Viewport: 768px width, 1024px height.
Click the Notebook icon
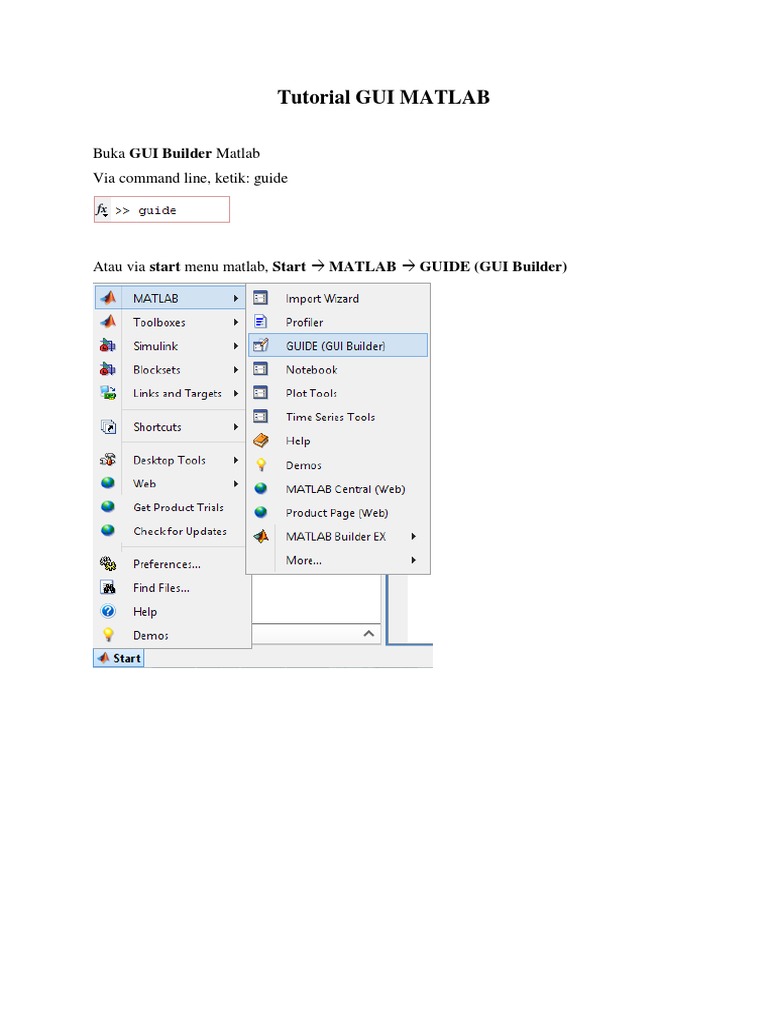pos(261,369)
